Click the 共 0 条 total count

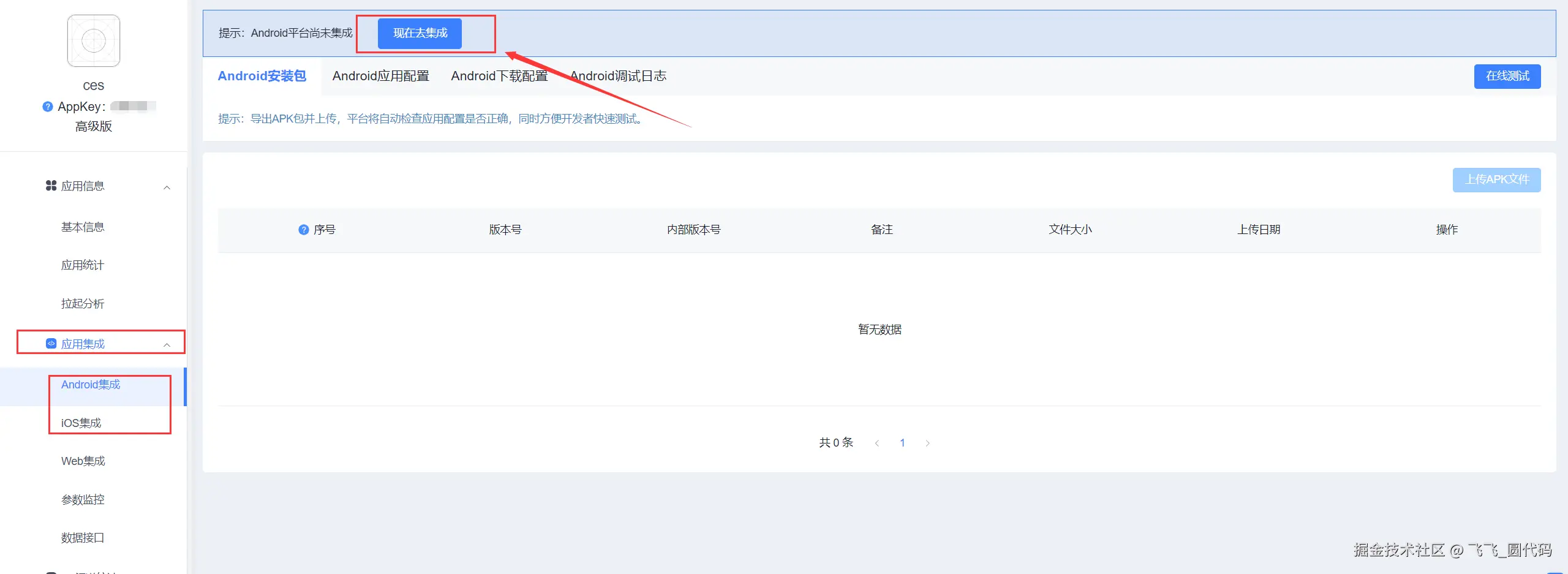(836, 443)
